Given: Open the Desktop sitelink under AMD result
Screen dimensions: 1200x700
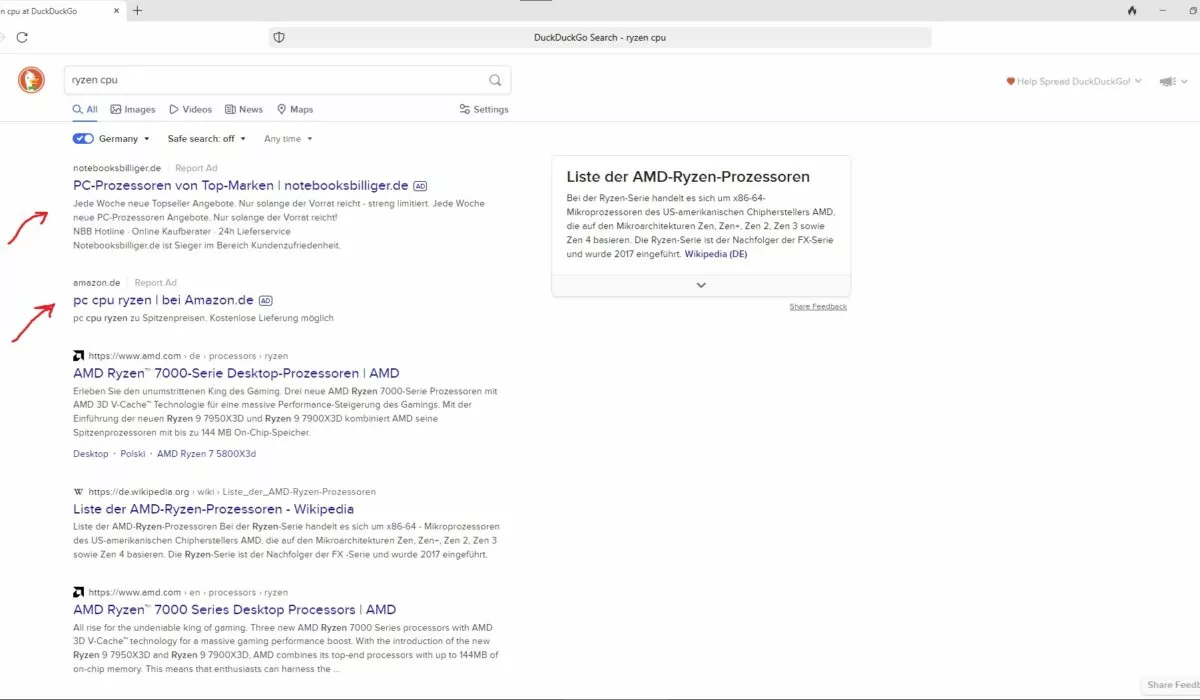Looking at the screenshot, I should coord(91,454).
